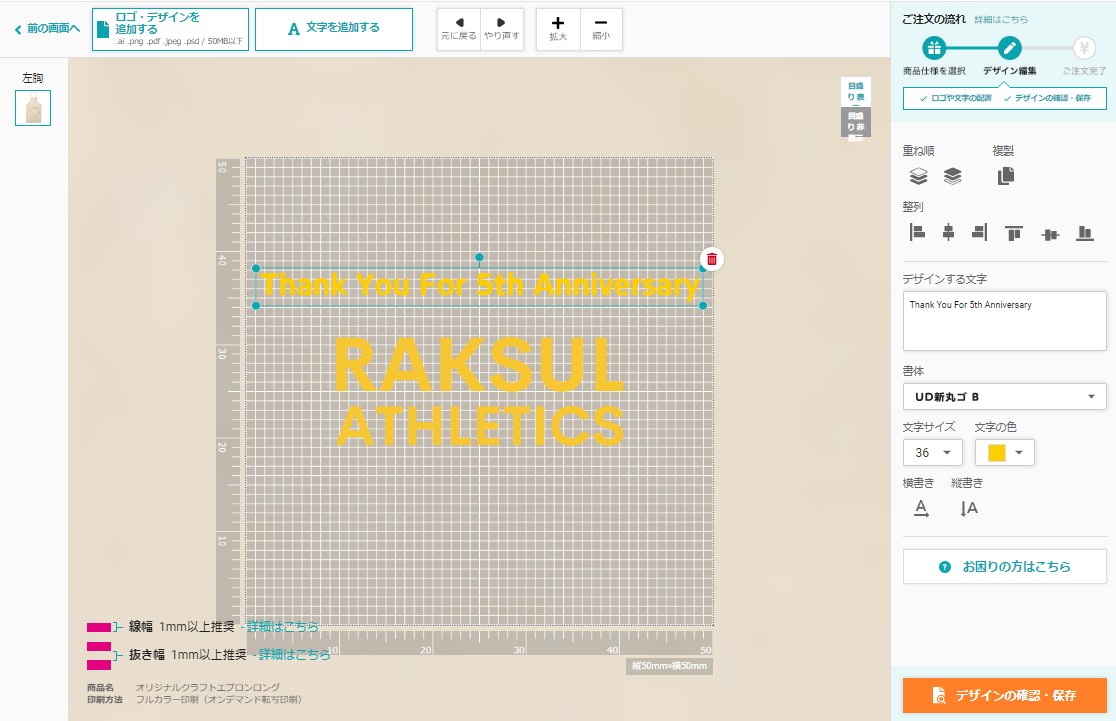1116x721 pixels.
Task: Click ご注文完了 yen step icon
Action: (x=1084, y=48)
